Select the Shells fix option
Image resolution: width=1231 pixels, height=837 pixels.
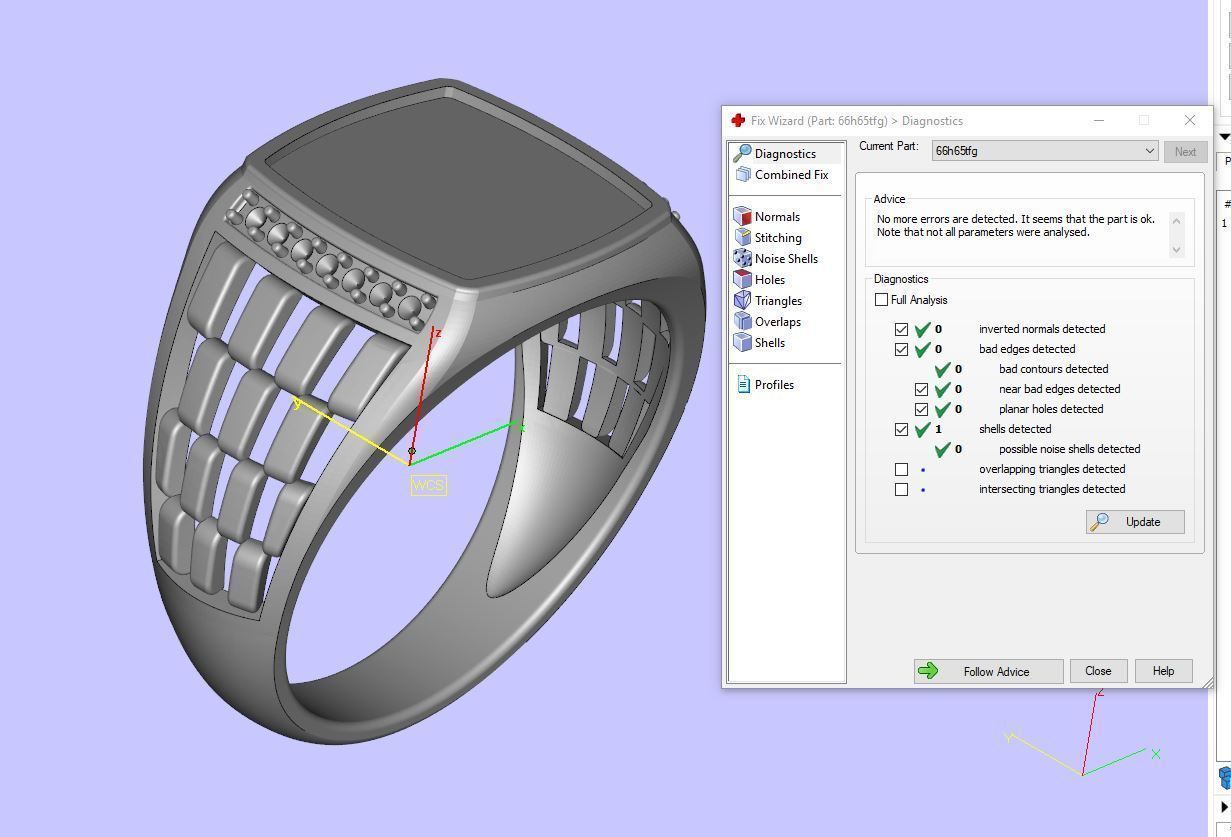770,342
